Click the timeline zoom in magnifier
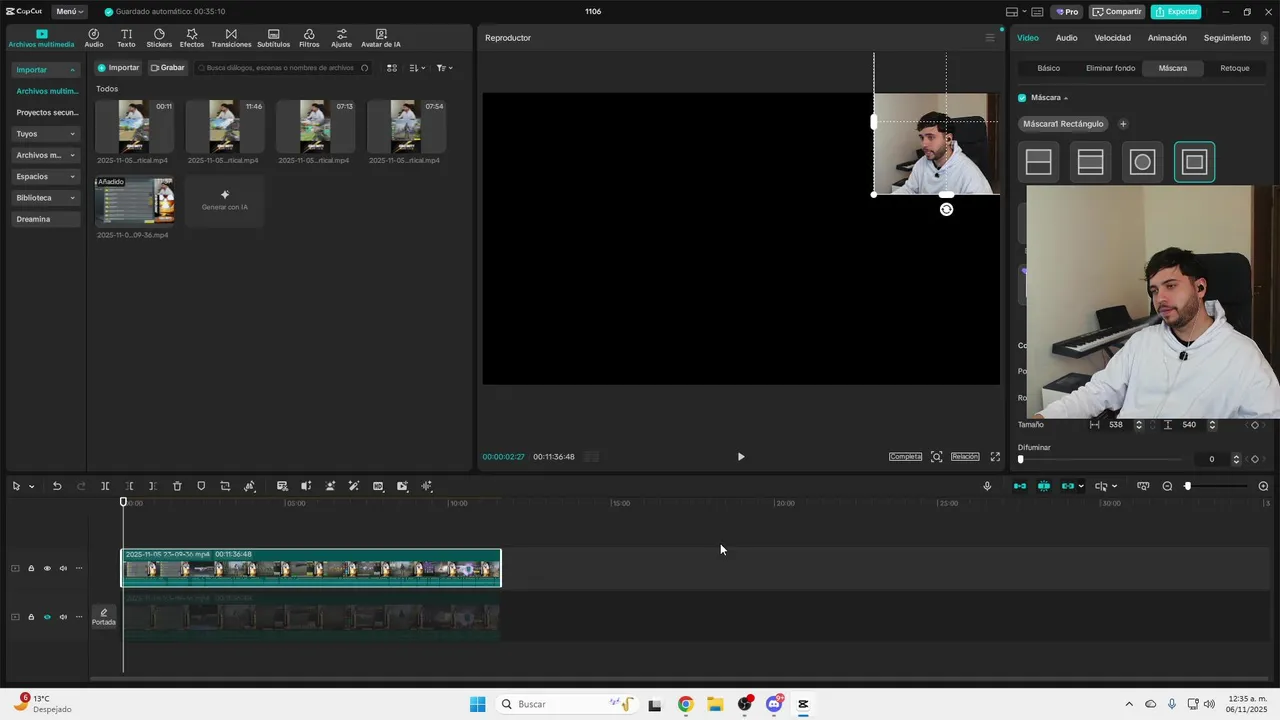 [x=1263, y=486]
